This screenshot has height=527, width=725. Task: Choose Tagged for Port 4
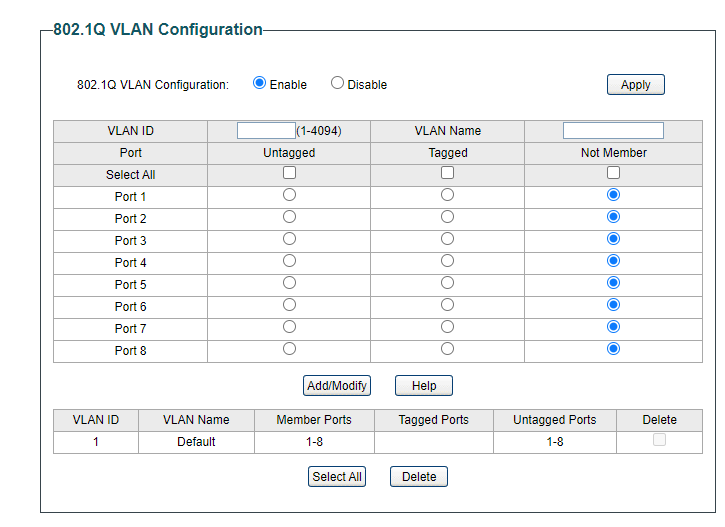pos(447,261)
